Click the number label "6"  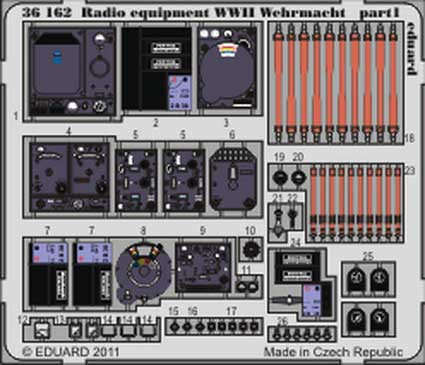(x=232, y=135)
